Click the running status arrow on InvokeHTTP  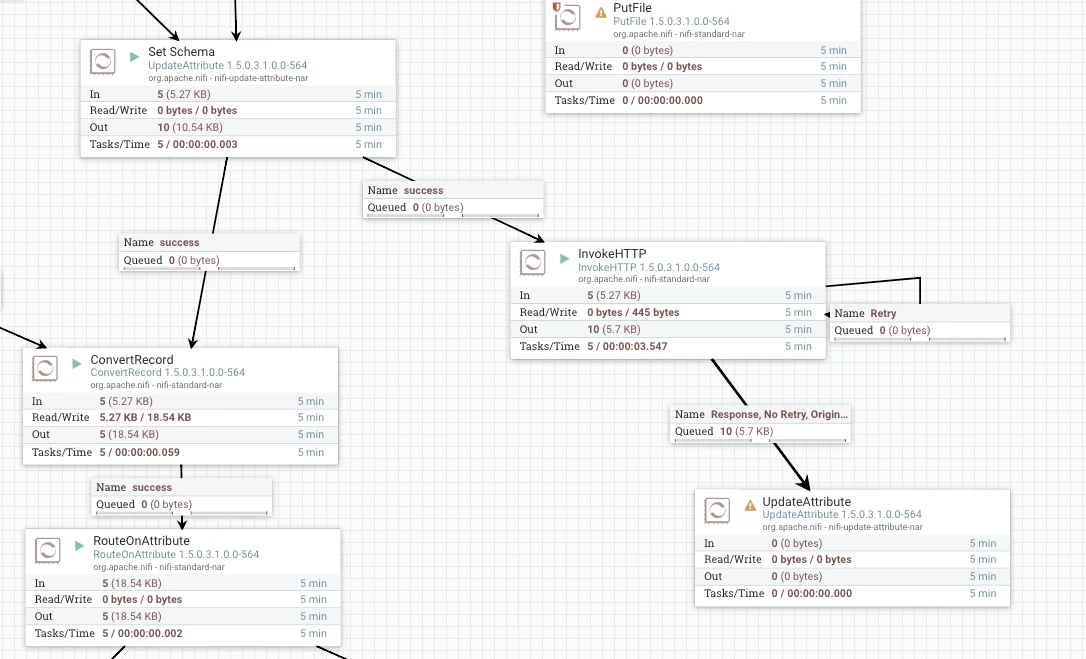(x=564, y=258)
